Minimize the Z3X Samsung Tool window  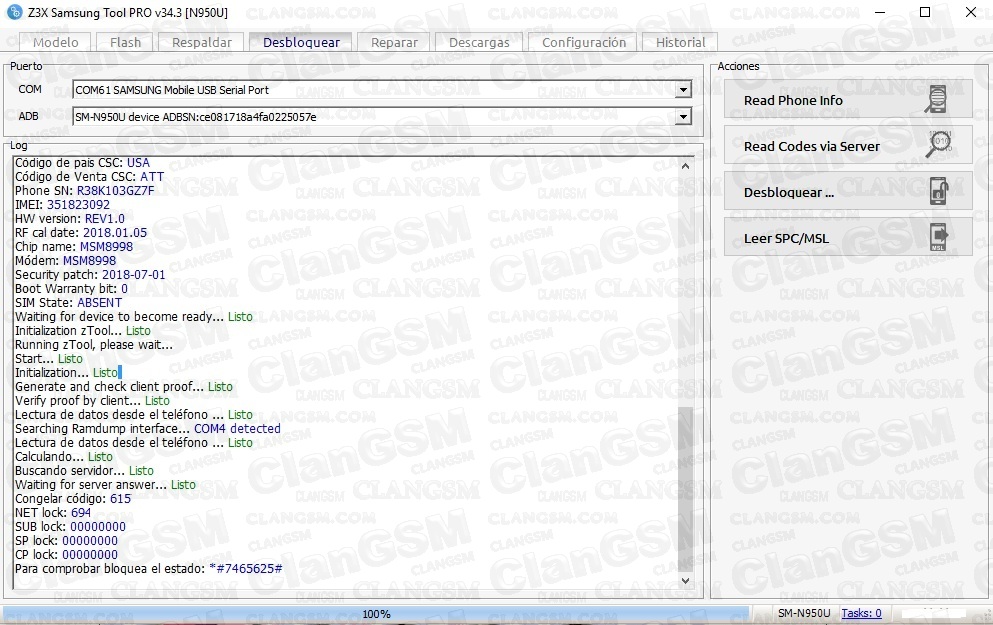point(880,12)
